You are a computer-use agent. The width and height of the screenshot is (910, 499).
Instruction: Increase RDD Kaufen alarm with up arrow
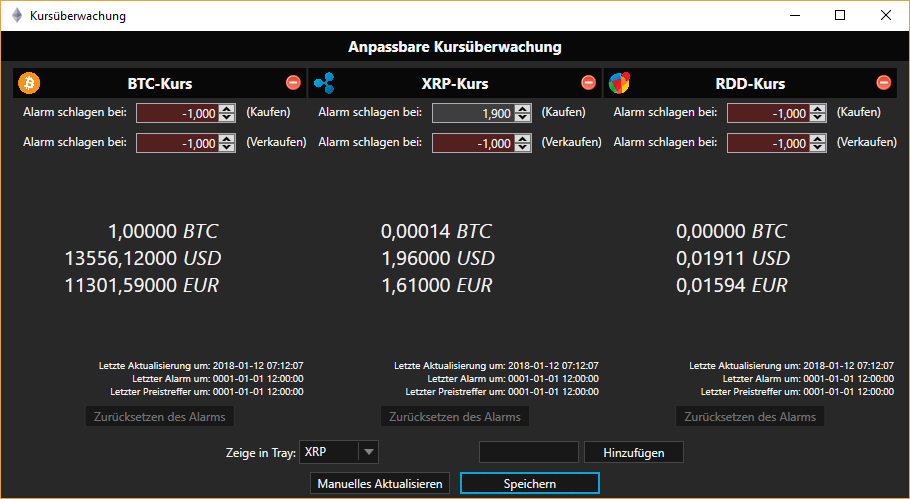click(x=818, y=109)
